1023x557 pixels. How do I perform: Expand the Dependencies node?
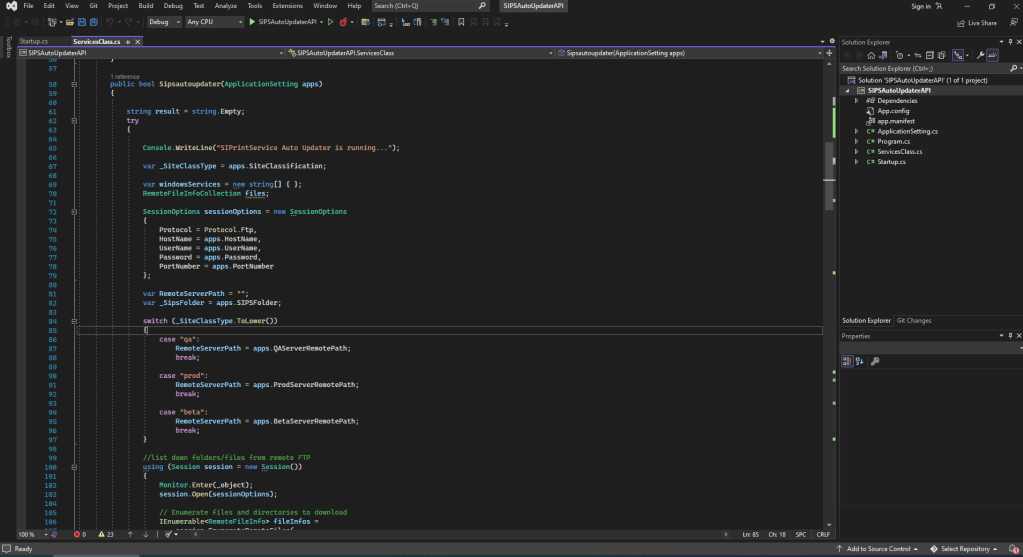(x=856, y=101)
